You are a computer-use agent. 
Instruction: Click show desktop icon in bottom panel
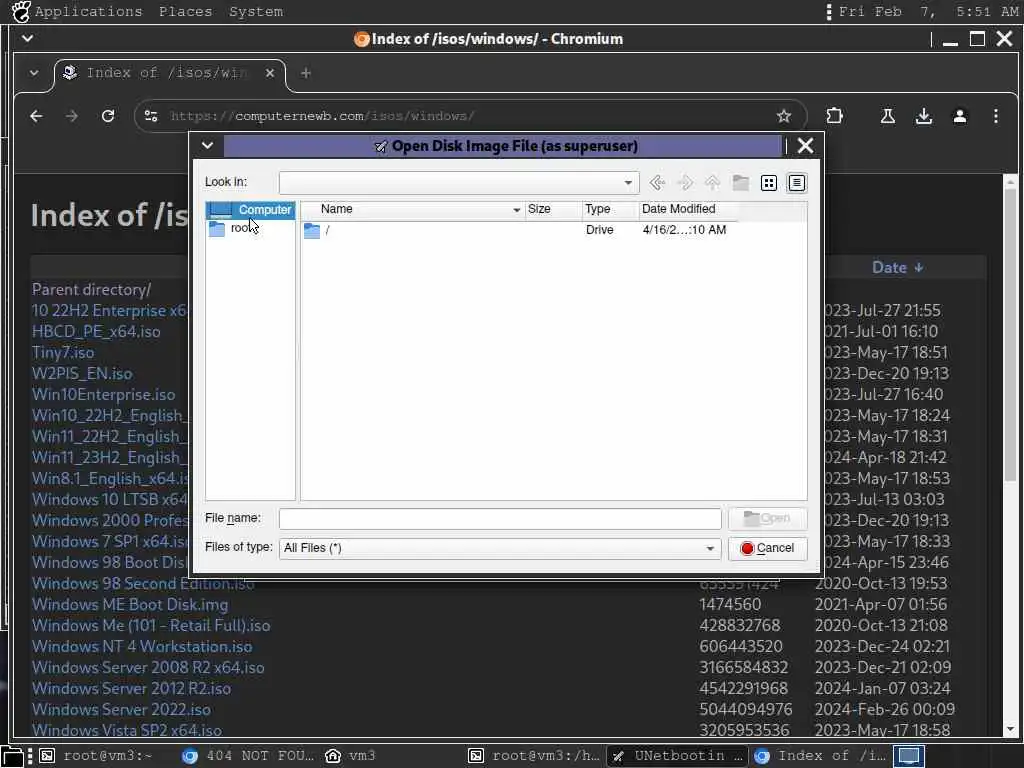click(x=12, y=756)
